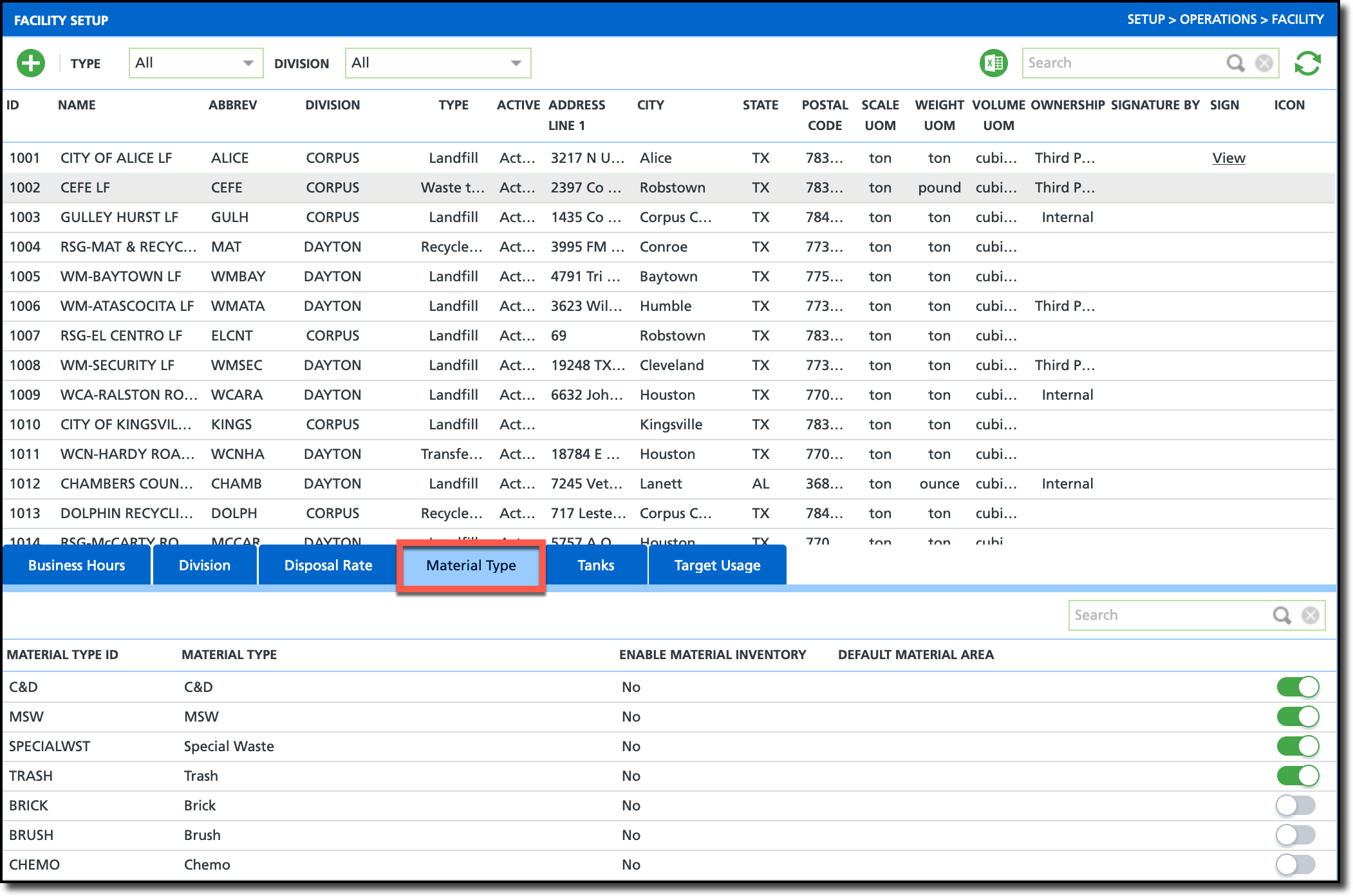Open the Type filter dropdown
1353x896 pixels.
(x=196, y=63)
